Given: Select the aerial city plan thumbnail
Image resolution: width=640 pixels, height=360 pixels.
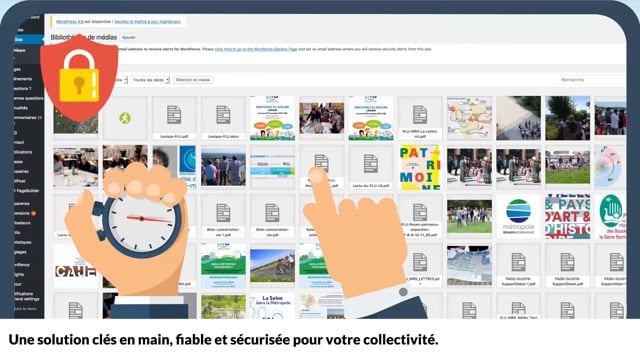Looking at the screenshot, I should pyautogui.click(x=469, y=266).
